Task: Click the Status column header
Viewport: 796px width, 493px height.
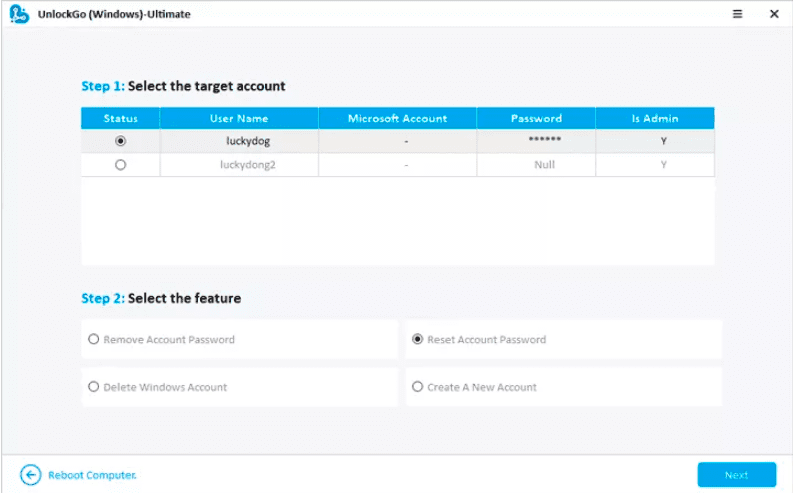Action: coord(121,118)
